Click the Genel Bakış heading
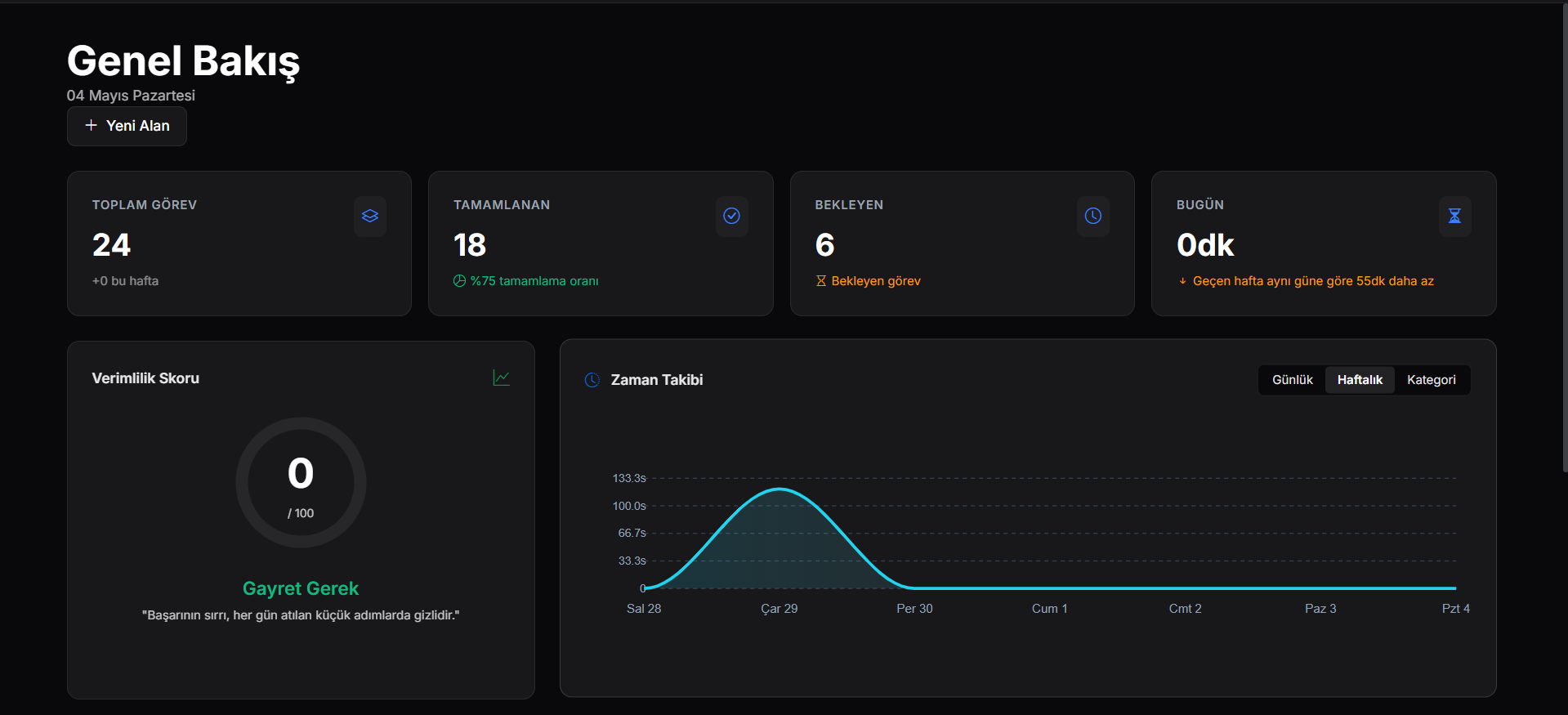Image resolution: width=1568 pixels, height=715 pixels. click(183, 61)
